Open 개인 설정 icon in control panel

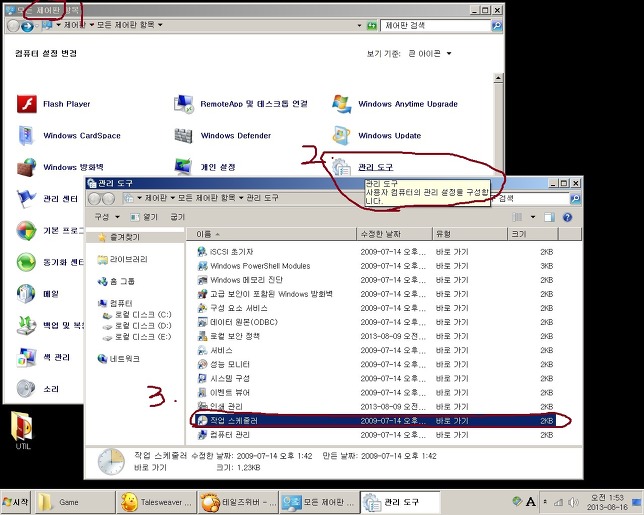183,167
